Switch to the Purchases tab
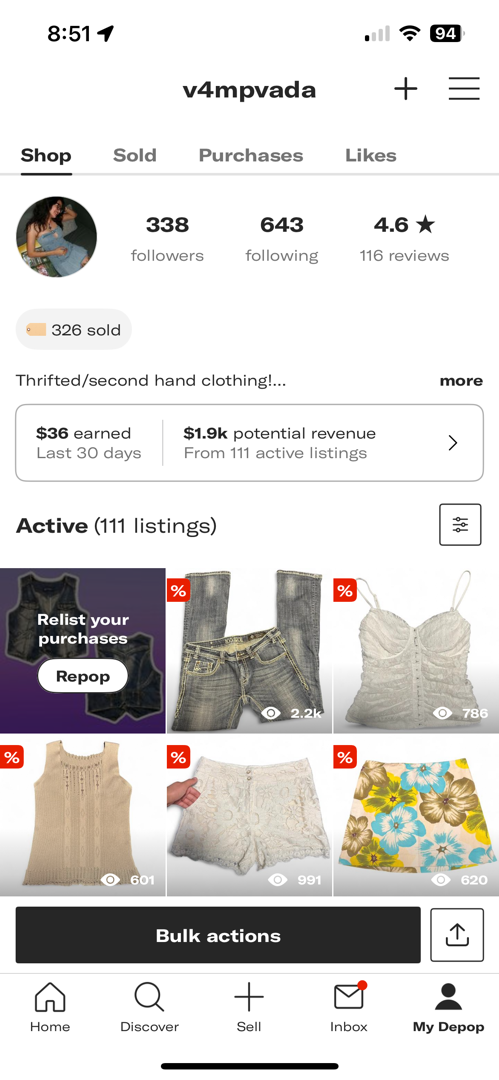Image resolution: width=499 pixels, height=1080 pixels. click(x=251, y=155)
